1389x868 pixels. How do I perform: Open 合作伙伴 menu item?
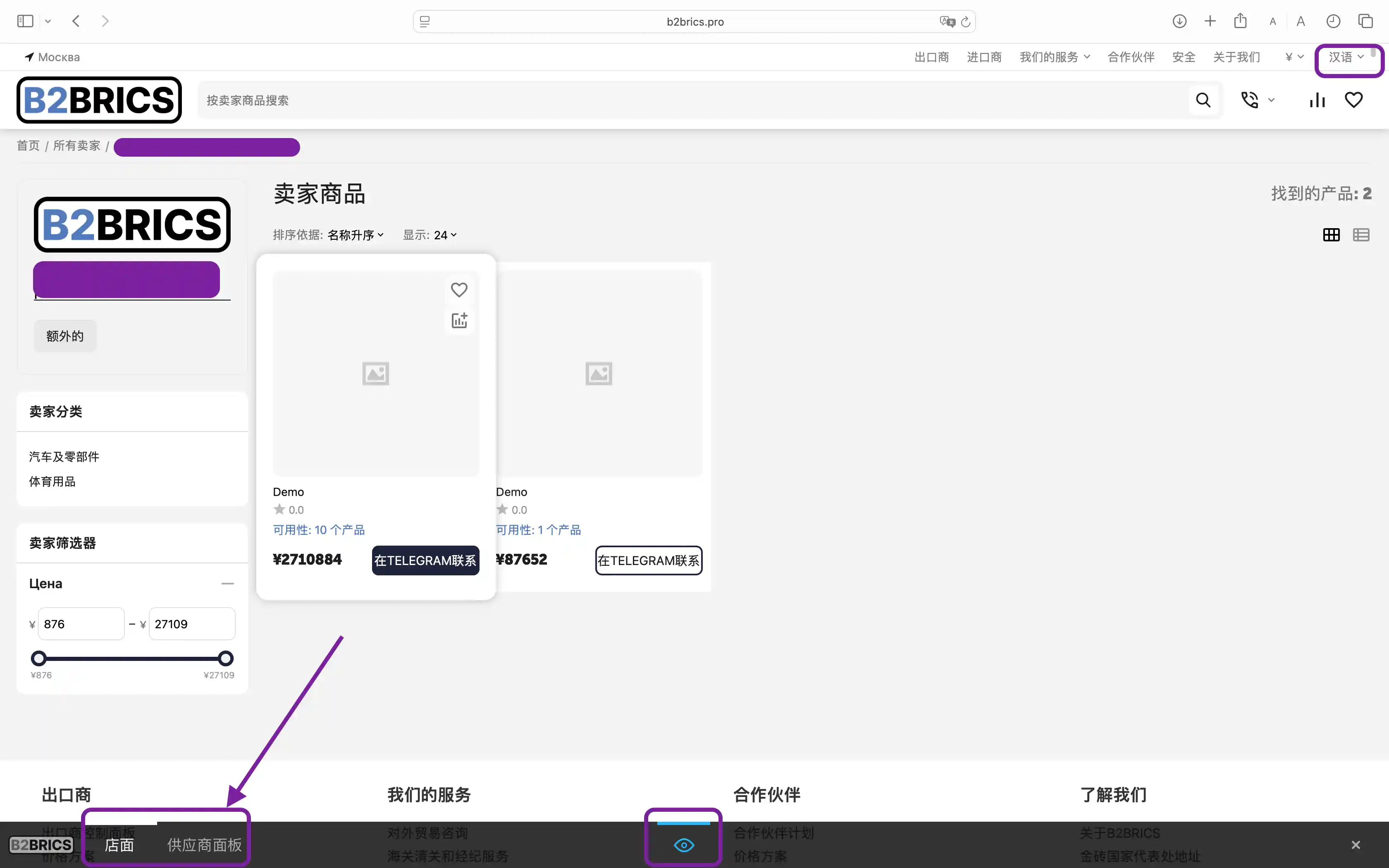click(x=1131, y=57)
